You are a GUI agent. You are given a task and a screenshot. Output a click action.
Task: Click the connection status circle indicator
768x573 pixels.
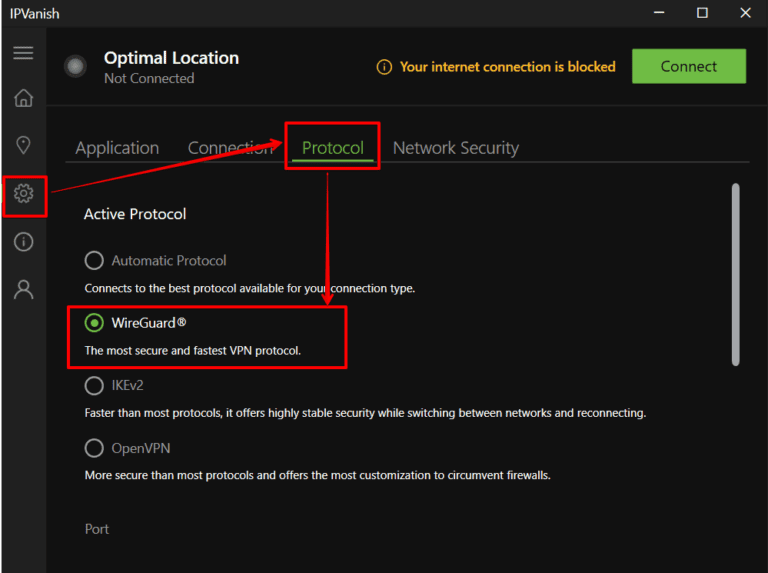pos(75,67)
